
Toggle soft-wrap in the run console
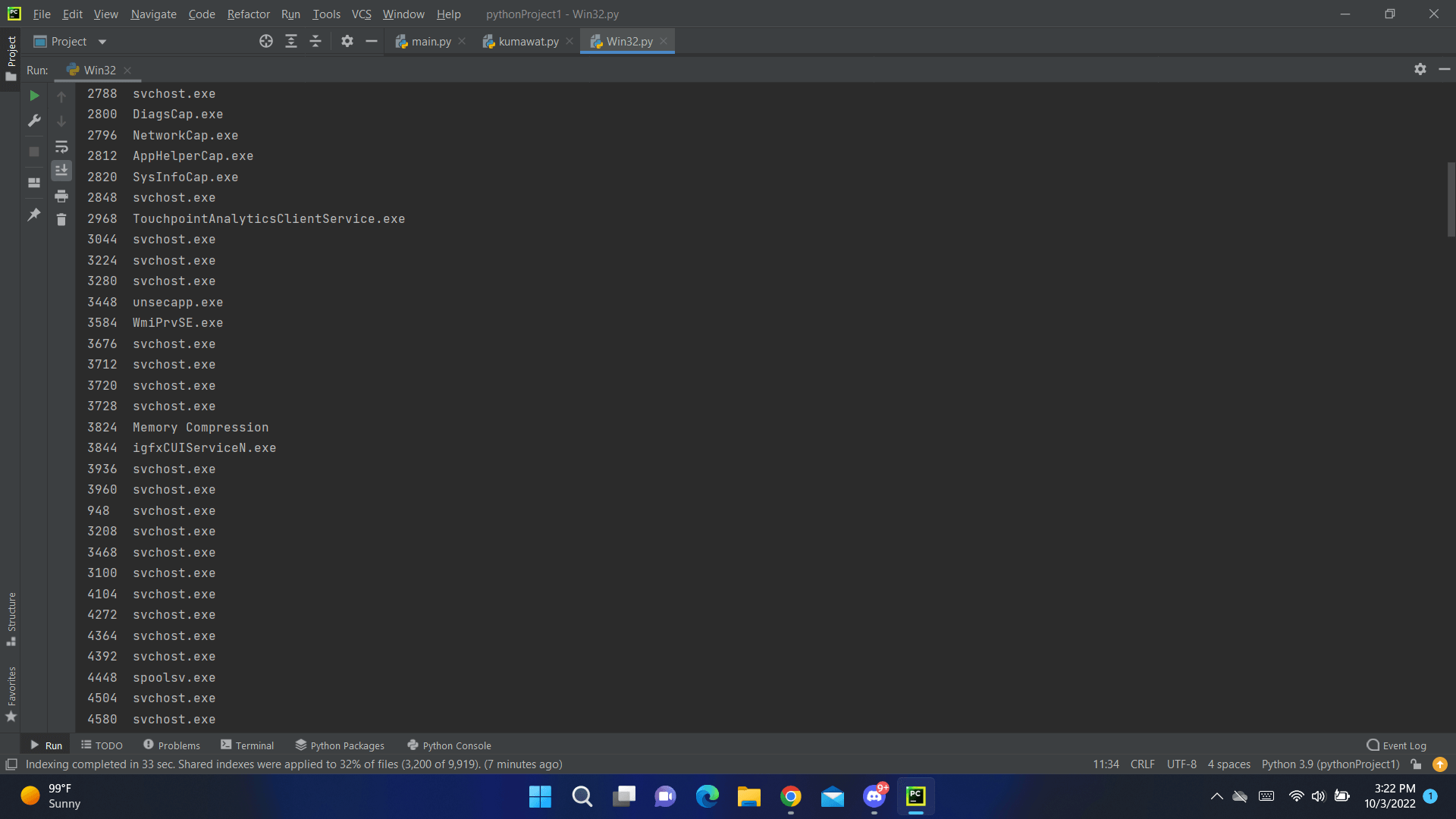(x=61, y=146)
